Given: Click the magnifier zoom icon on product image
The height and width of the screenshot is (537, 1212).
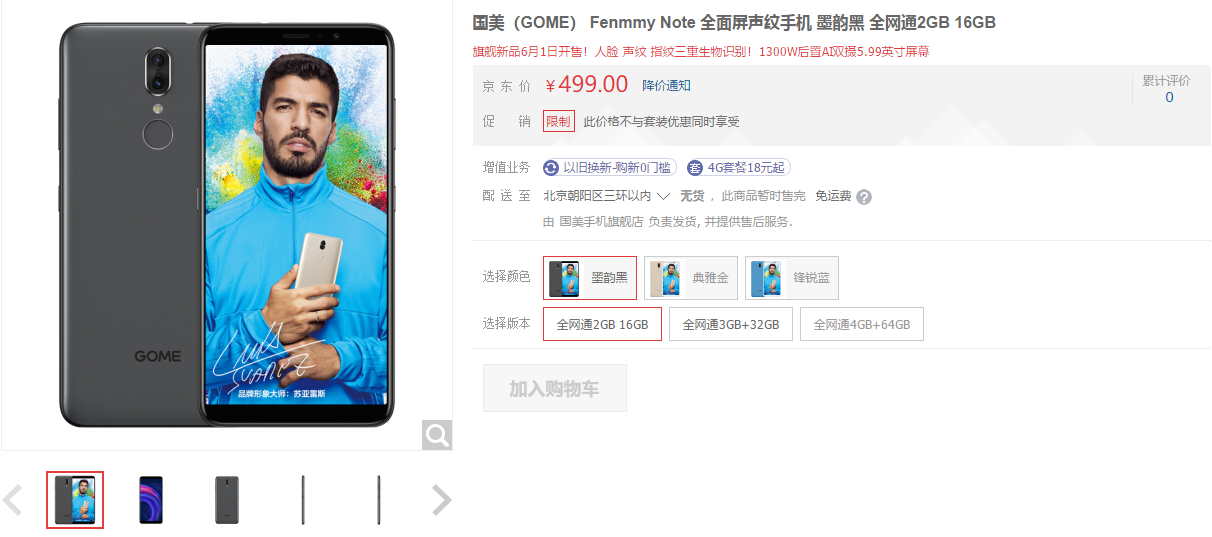Looking at the screenshot, I should (437, 435).
